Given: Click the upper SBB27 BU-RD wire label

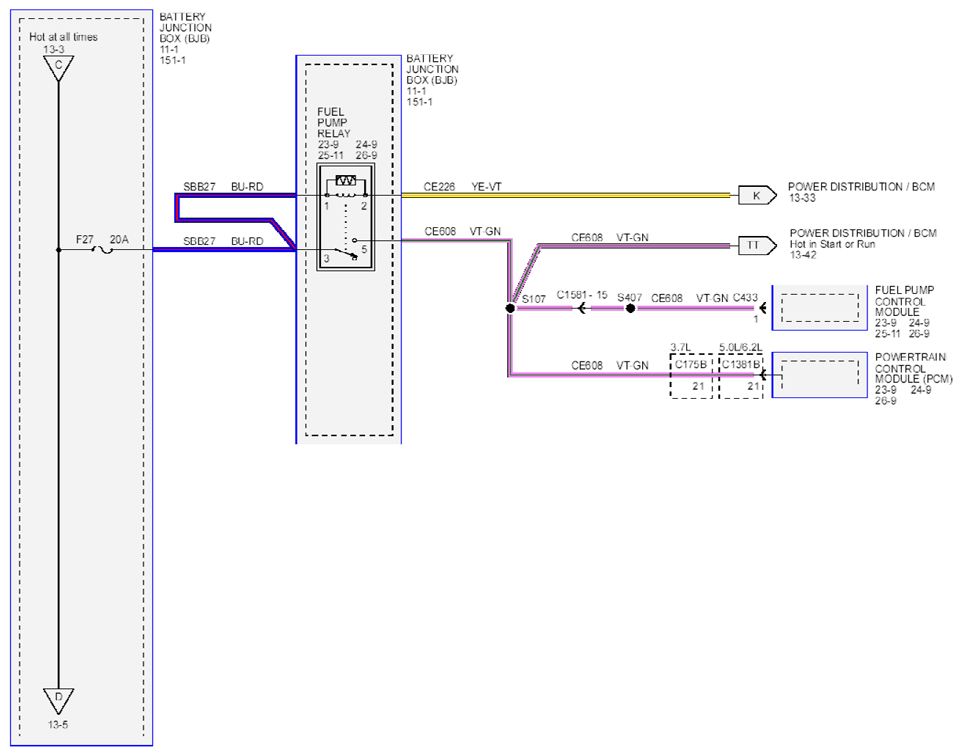Looking at the screenshot, I should coord(223,187).
